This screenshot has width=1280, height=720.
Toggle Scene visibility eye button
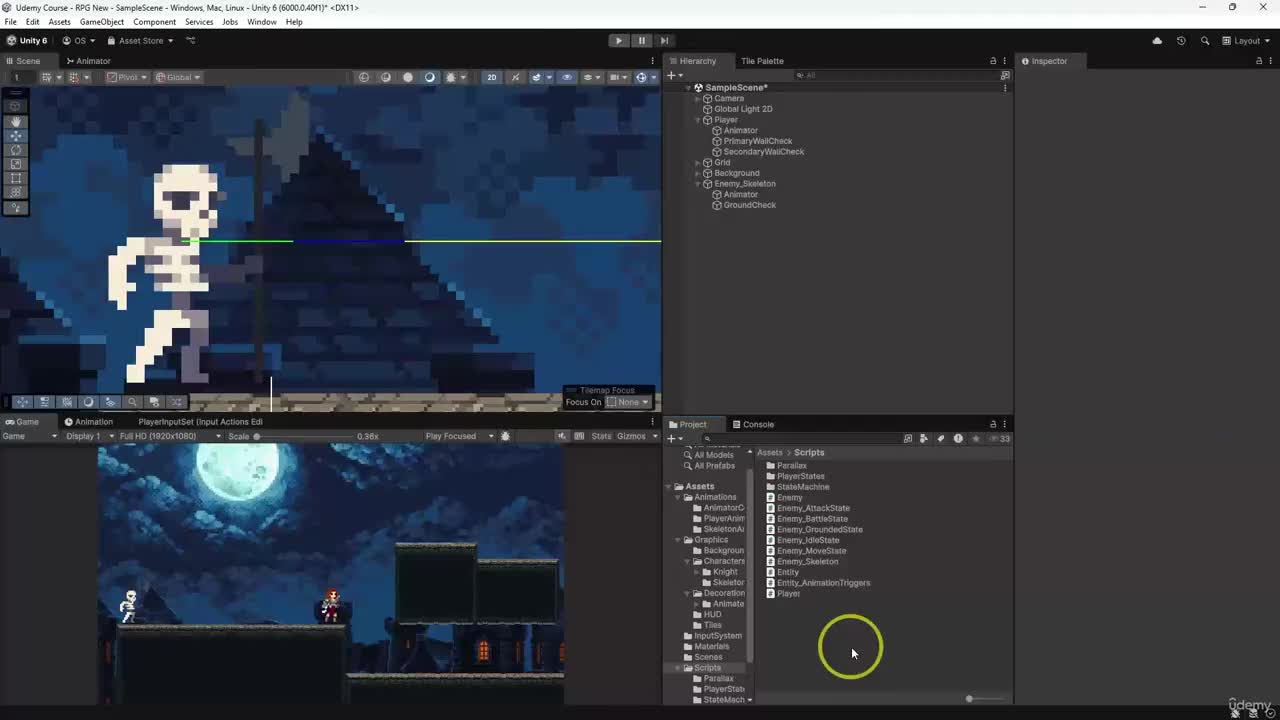pos(567,77)
